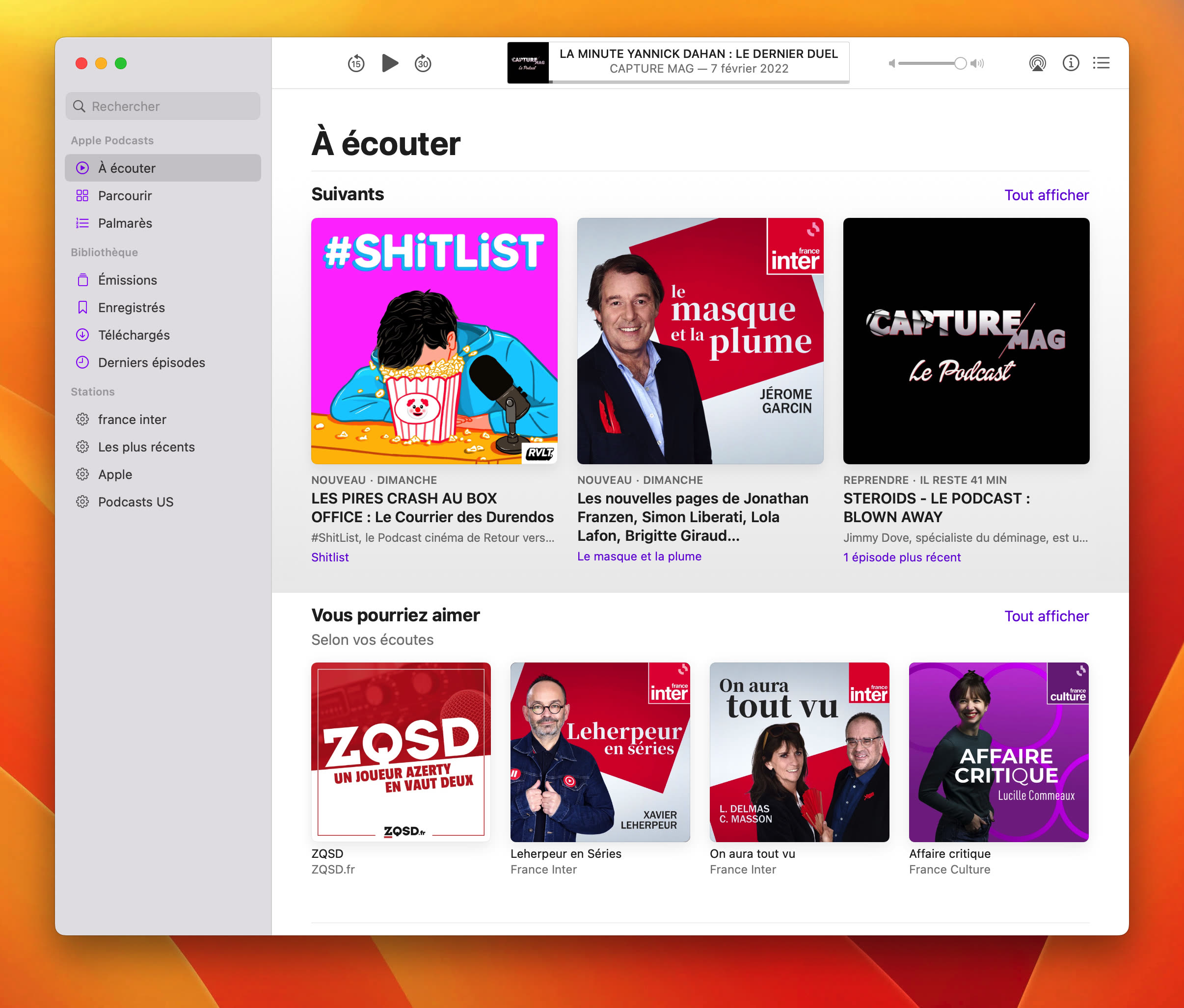Select À écouter in the sidebar
The image size is (1184, 1008).
[126, 168]
